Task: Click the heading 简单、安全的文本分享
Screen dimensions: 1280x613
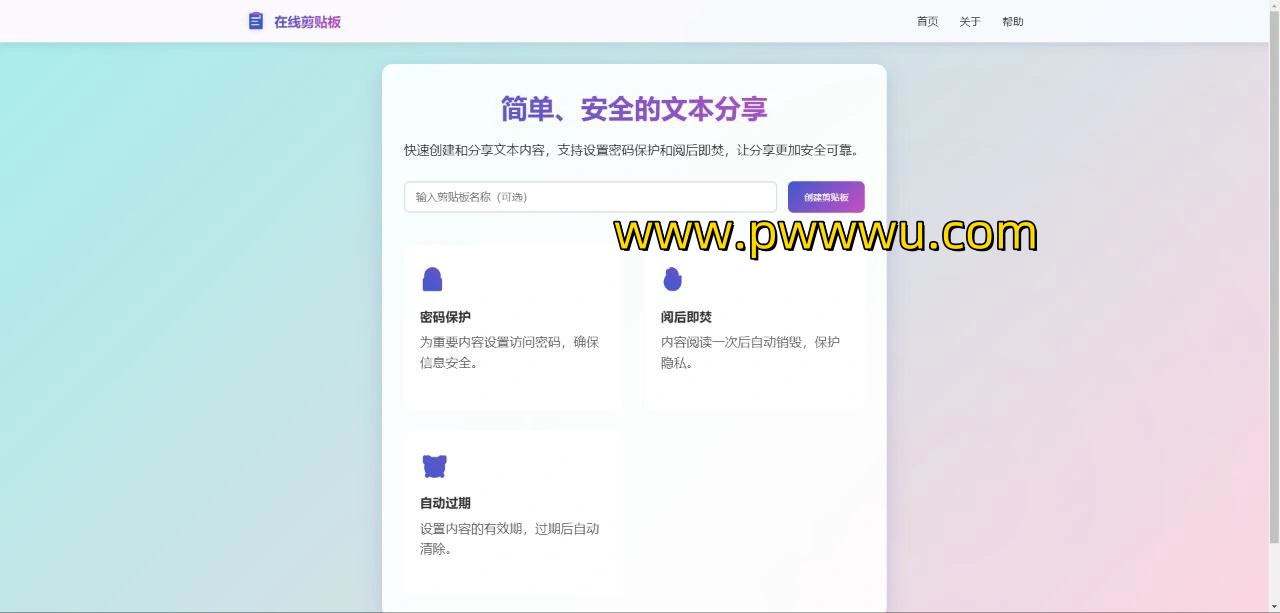Action: [634, 109]
